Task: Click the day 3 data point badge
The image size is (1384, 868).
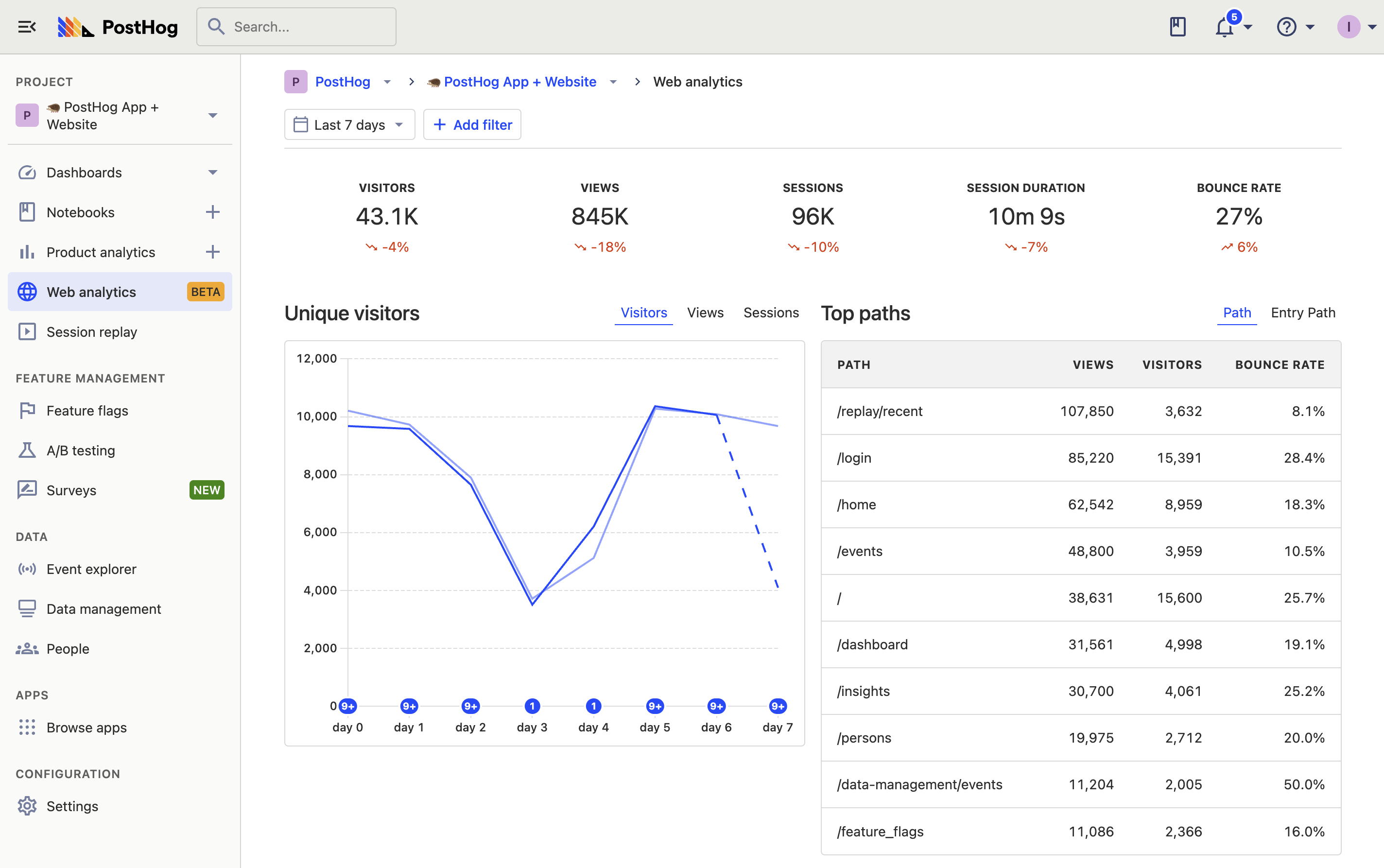Action: coord(532,706)
